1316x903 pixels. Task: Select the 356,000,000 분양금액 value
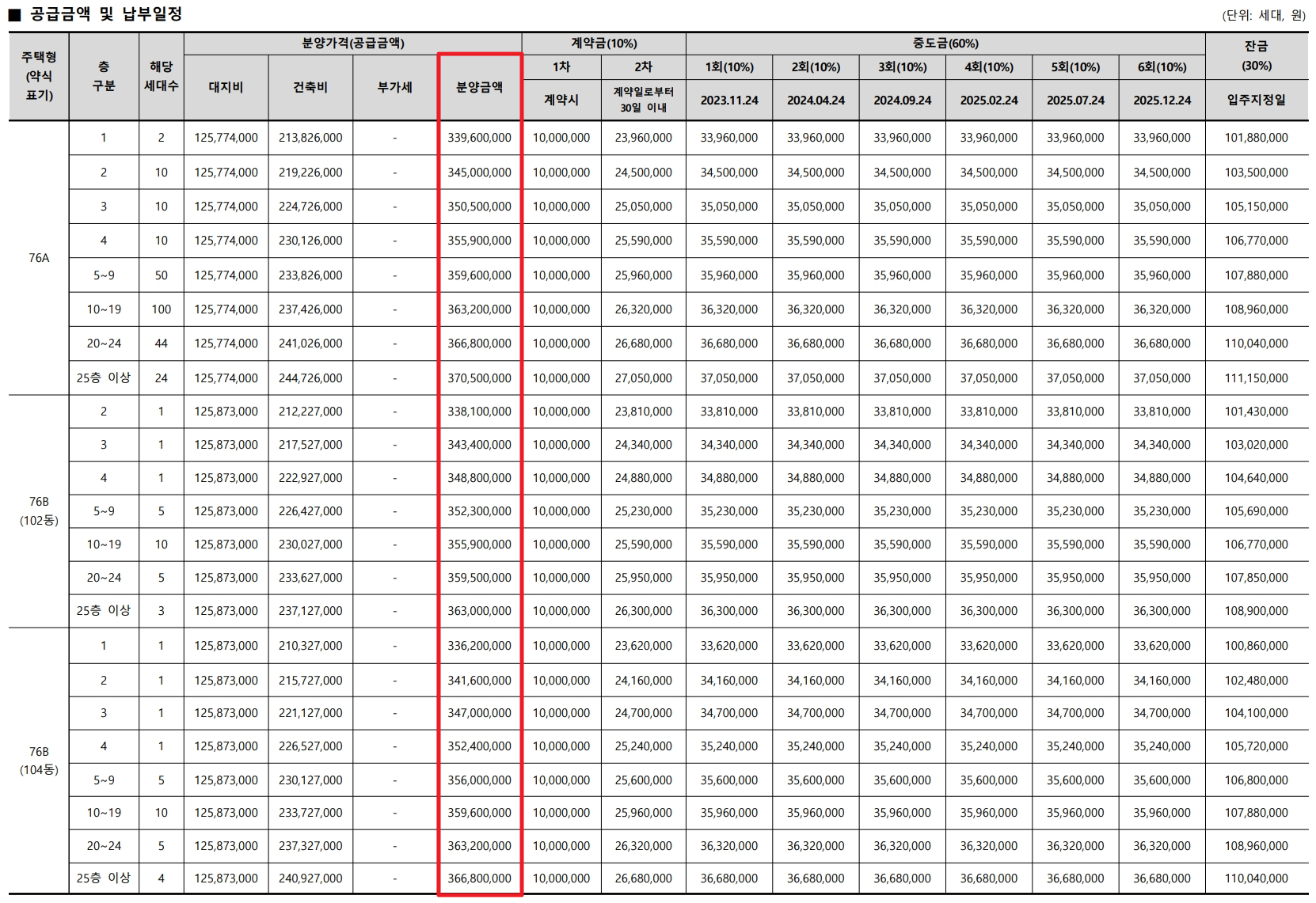(479, 780)
